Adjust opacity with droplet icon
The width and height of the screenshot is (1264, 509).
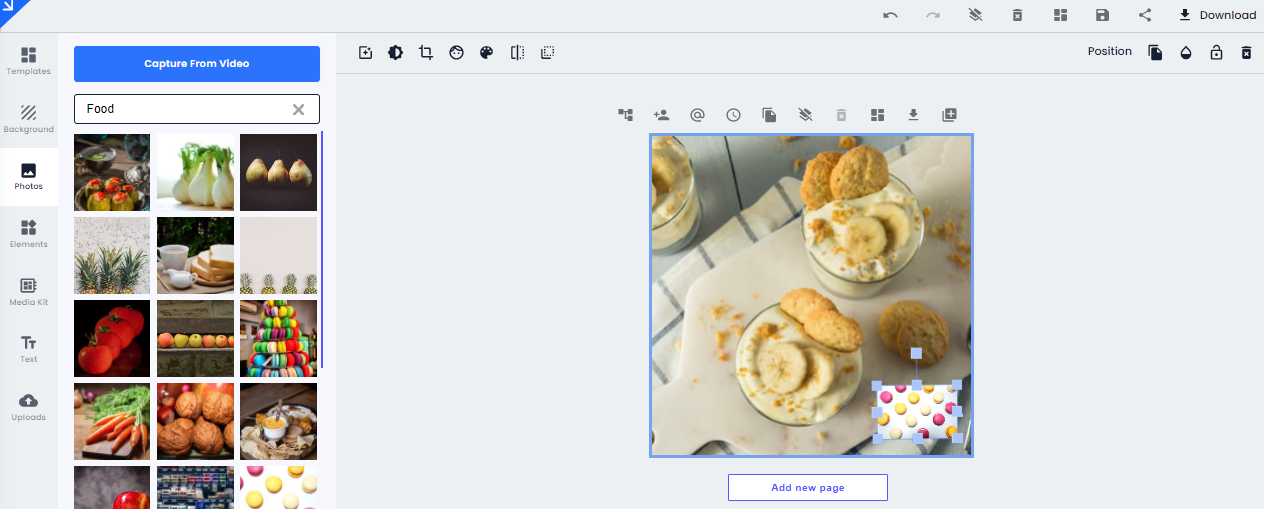point(1186,52)
